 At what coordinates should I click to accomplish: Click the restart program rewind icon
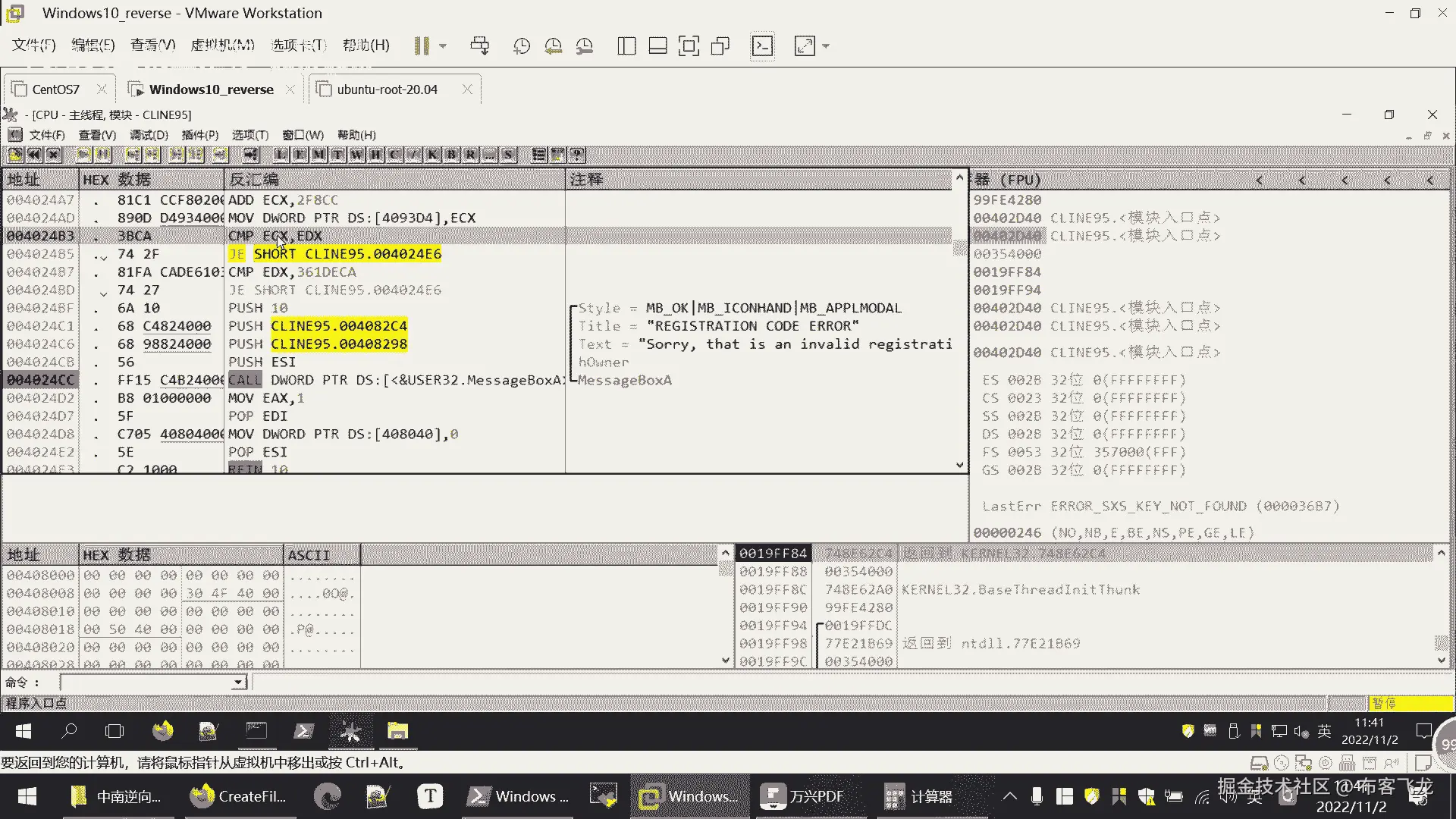click(34, 155)
